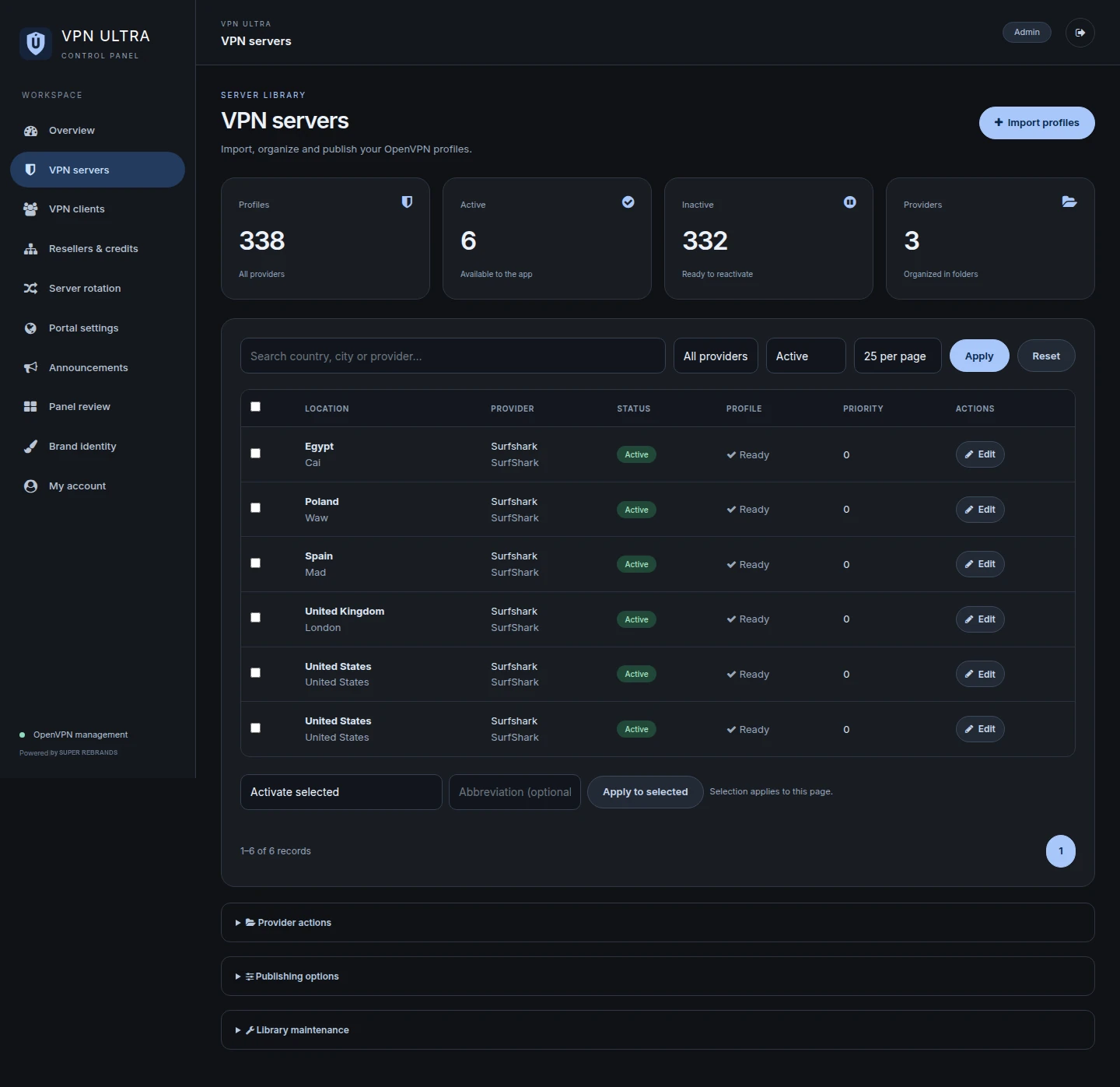Click the Import profiles button
Image resolution: width=1120 pixels, height=1087 pixels.
pos(1037,123)
